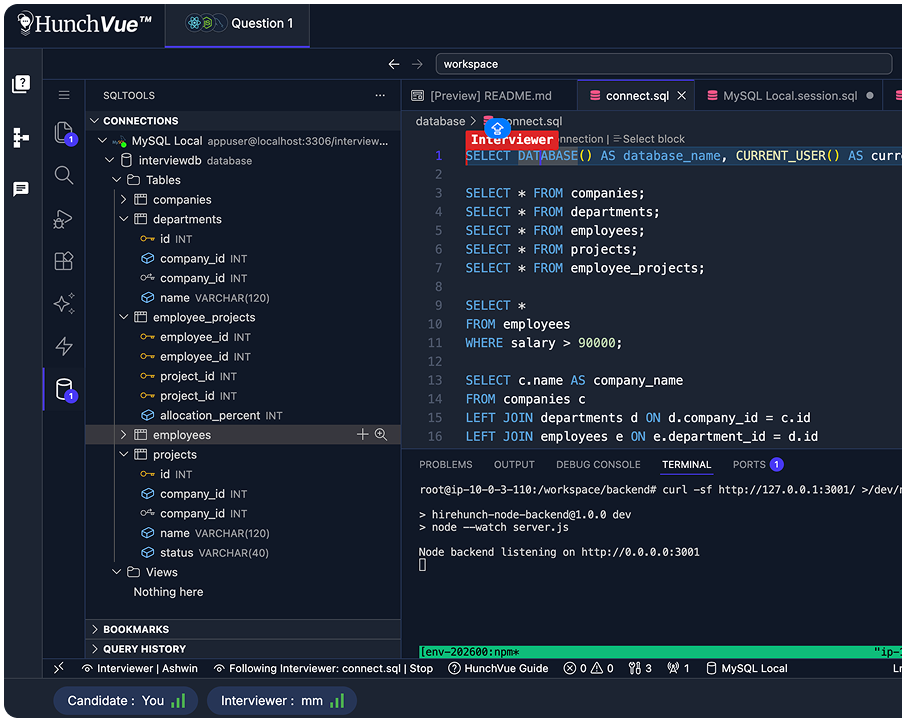Screen dimensions: 906x722
Task: Click the Interviewer: mm badge
Action: pyautogui.click(x=282, y=701)
